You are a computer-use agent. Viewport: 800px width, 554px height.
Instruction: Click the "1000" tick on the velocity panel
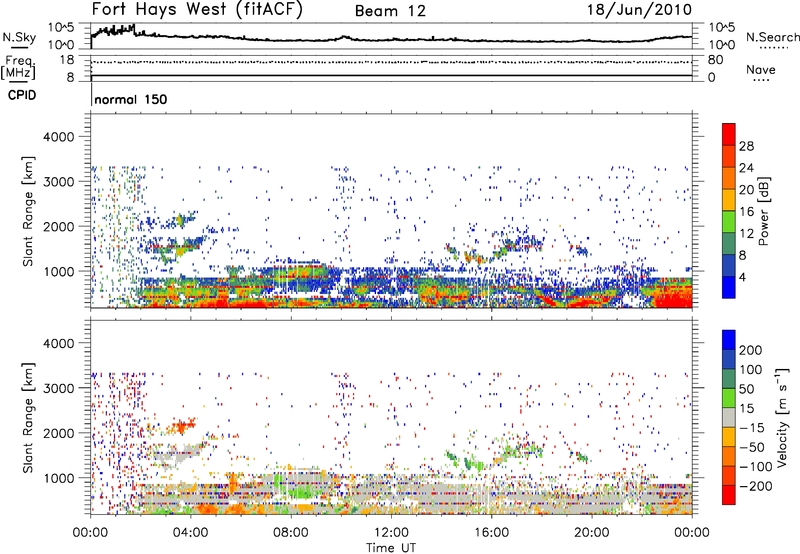(x=59, y=478)
